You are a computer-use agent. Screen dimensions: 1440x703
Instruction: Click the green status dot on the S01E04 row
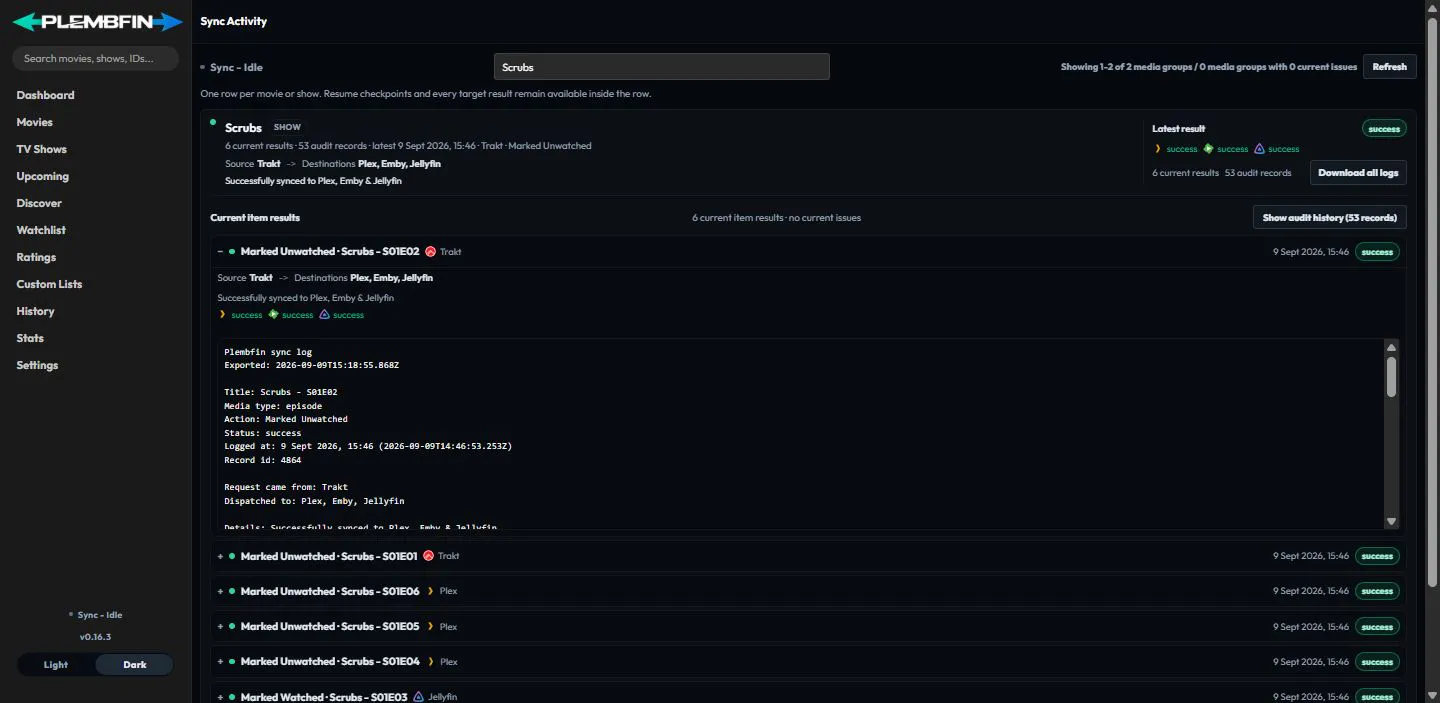click(232, 662)
